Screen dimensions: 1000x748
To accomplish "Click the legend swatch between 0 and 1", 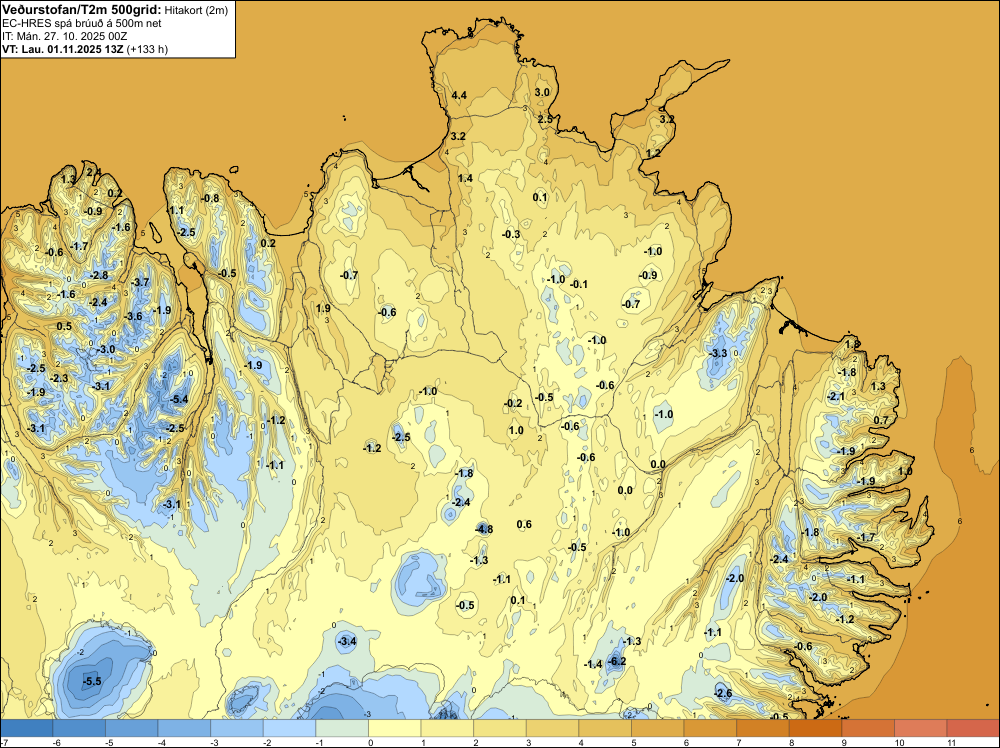I will [395, 728].
